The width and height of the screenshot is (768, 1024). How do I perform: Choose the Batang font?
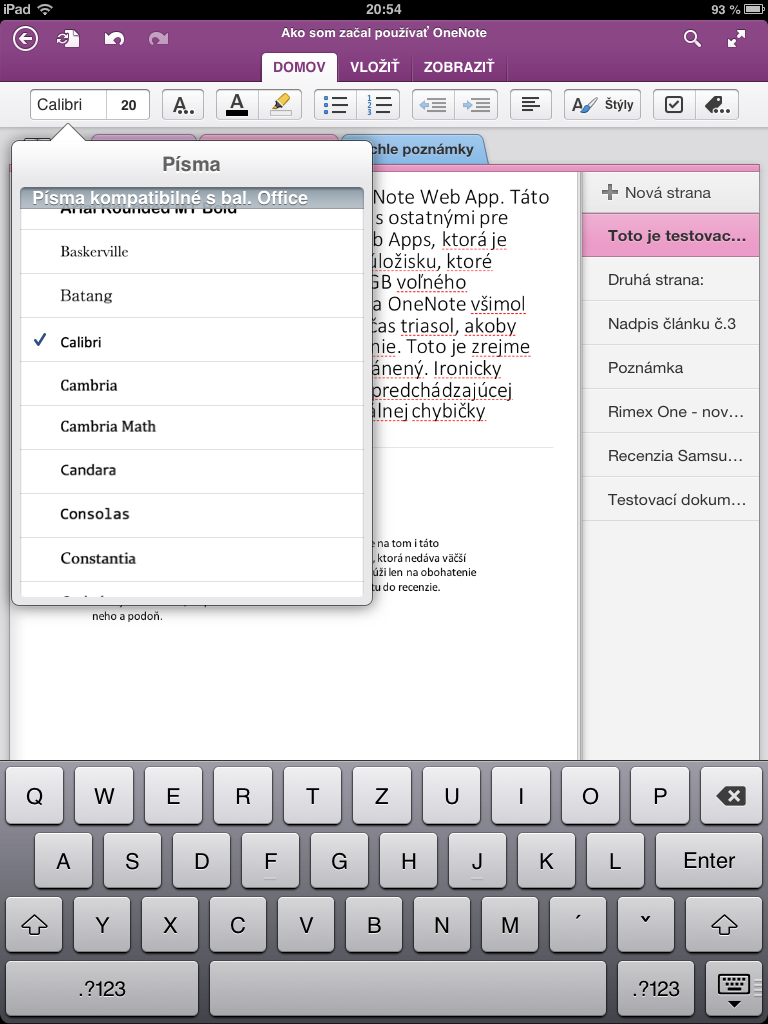pyautogui.click(x=192, y=296)
